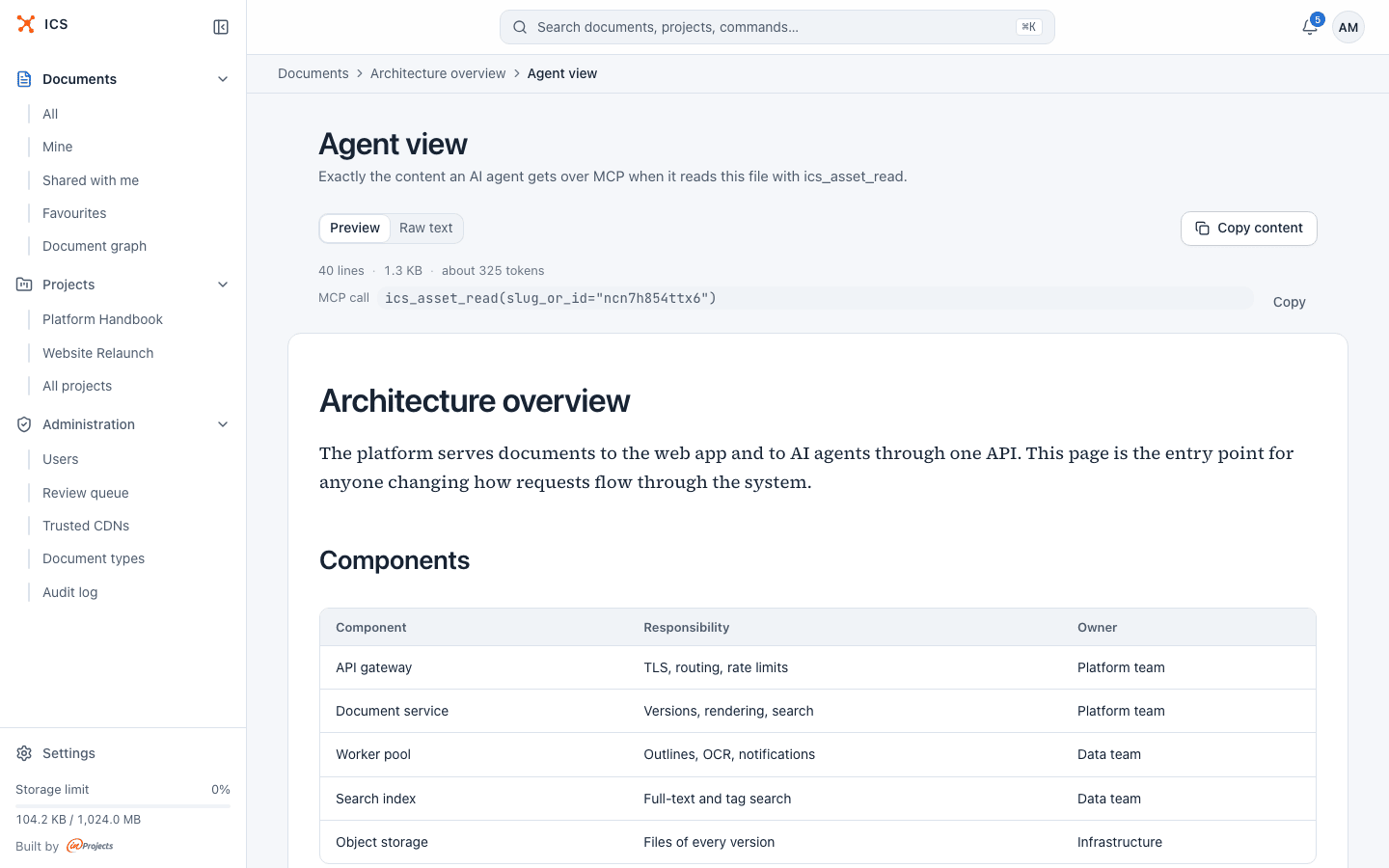Click the Documents section icon
The width and height of the screenshot is (1389, 868).
pos(24,79)
